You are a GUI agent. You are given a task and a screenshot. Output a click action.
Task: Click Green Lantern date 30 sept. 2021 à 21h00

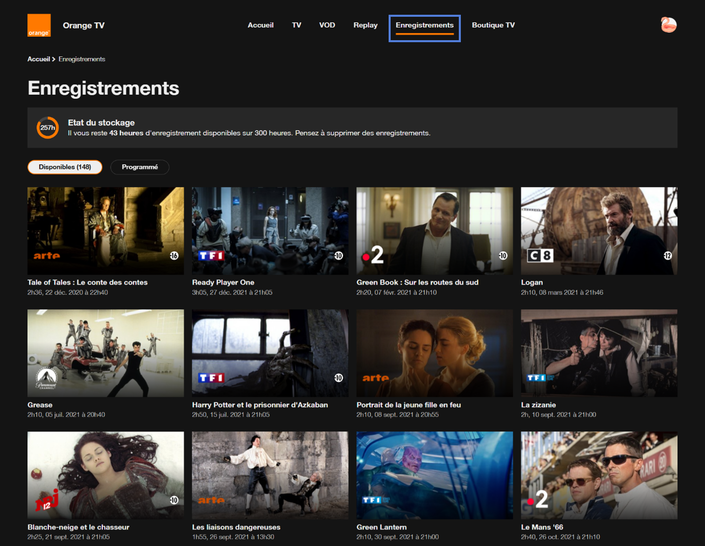tap(404, 537)
